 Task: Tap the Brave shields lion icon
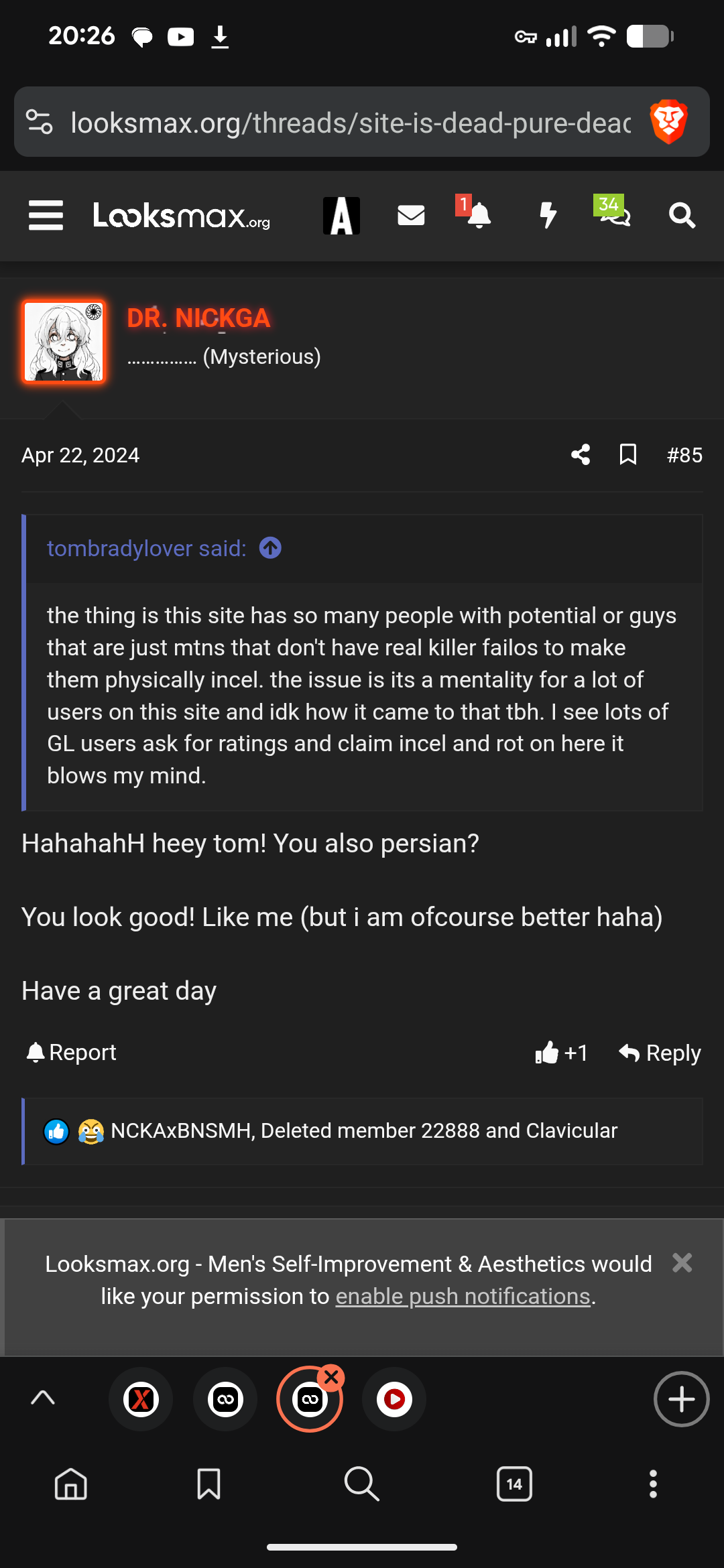tap(668, 122)
